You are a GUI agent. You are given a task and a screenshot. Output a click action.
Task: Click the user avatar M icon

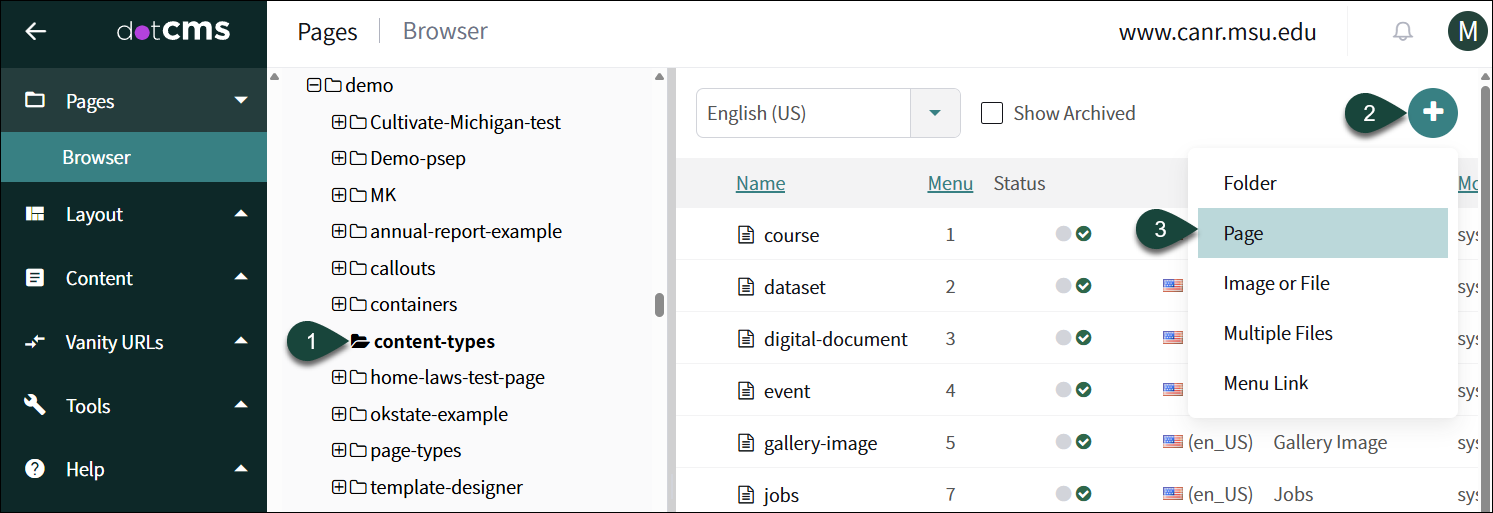(1467, 32)
